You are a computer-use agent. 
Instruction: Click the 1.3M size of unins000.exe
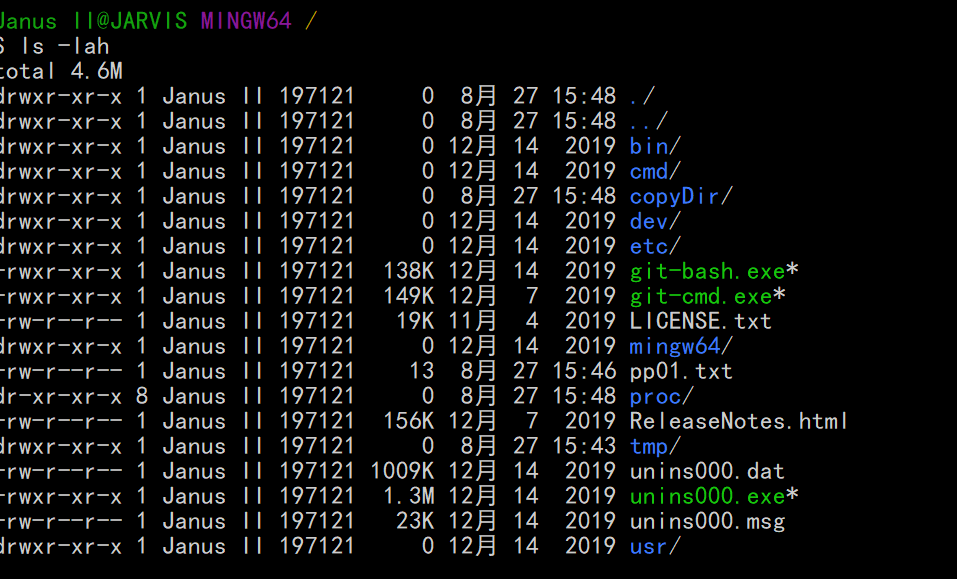click(408, 497)
